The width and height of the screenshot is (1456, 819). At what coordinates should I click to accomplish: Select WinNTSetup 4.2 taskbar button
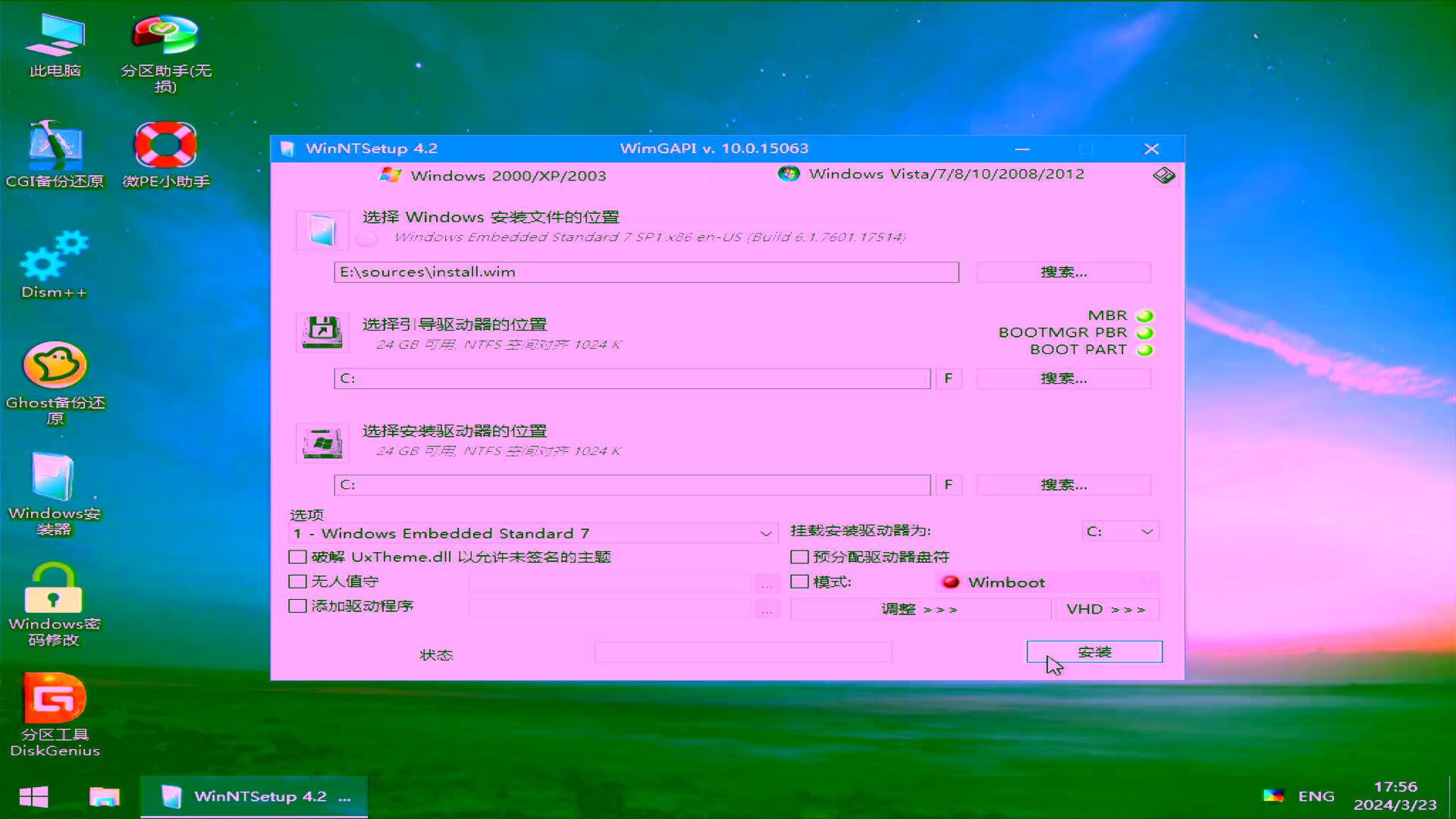[255, 797]
